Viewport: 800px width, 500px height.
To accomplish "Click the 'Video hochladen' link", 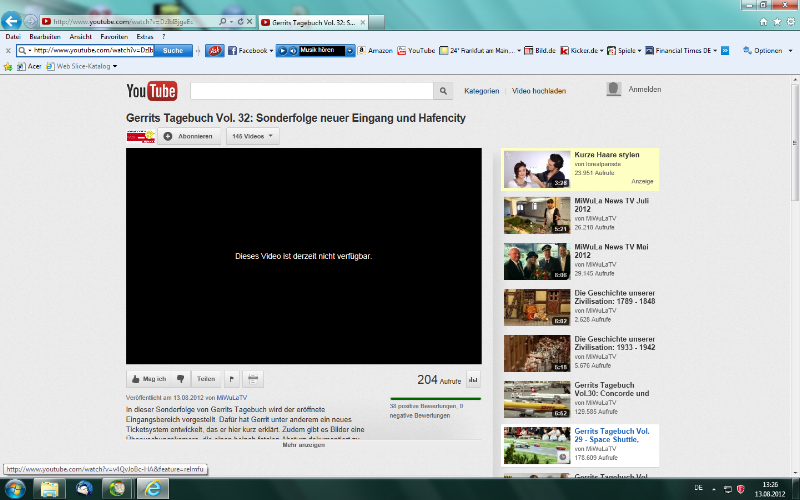I will (x=539, y=91).
